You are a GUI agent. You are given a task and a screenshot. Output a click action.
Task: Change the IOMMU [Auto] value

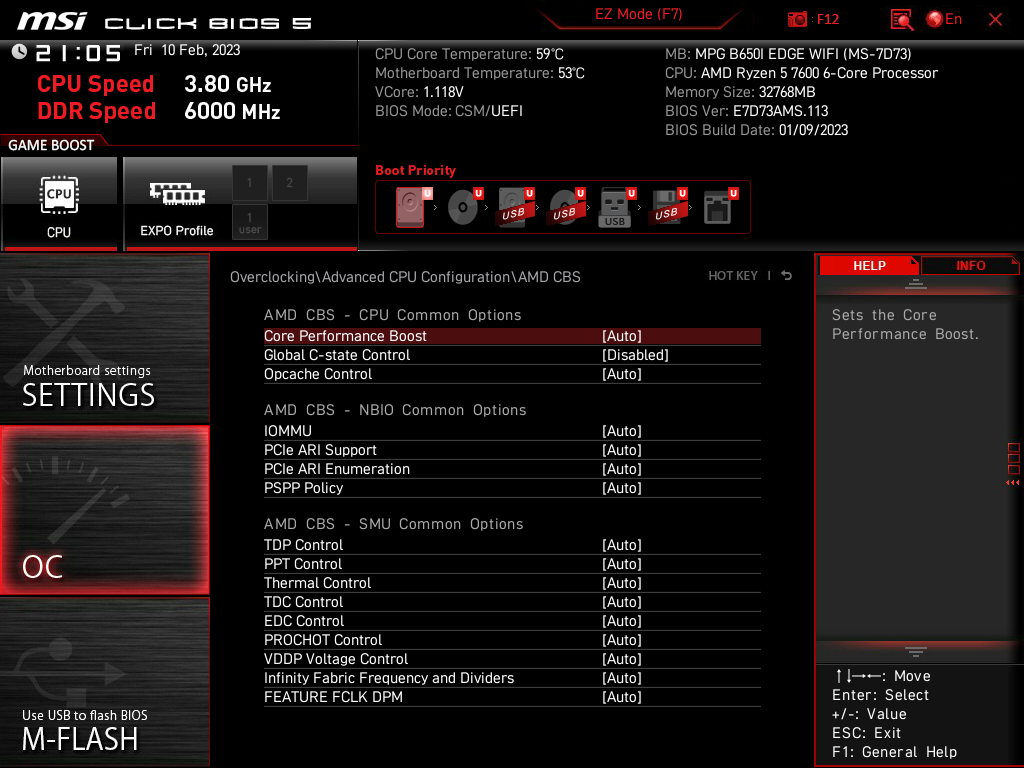click(x=622, y=431)
